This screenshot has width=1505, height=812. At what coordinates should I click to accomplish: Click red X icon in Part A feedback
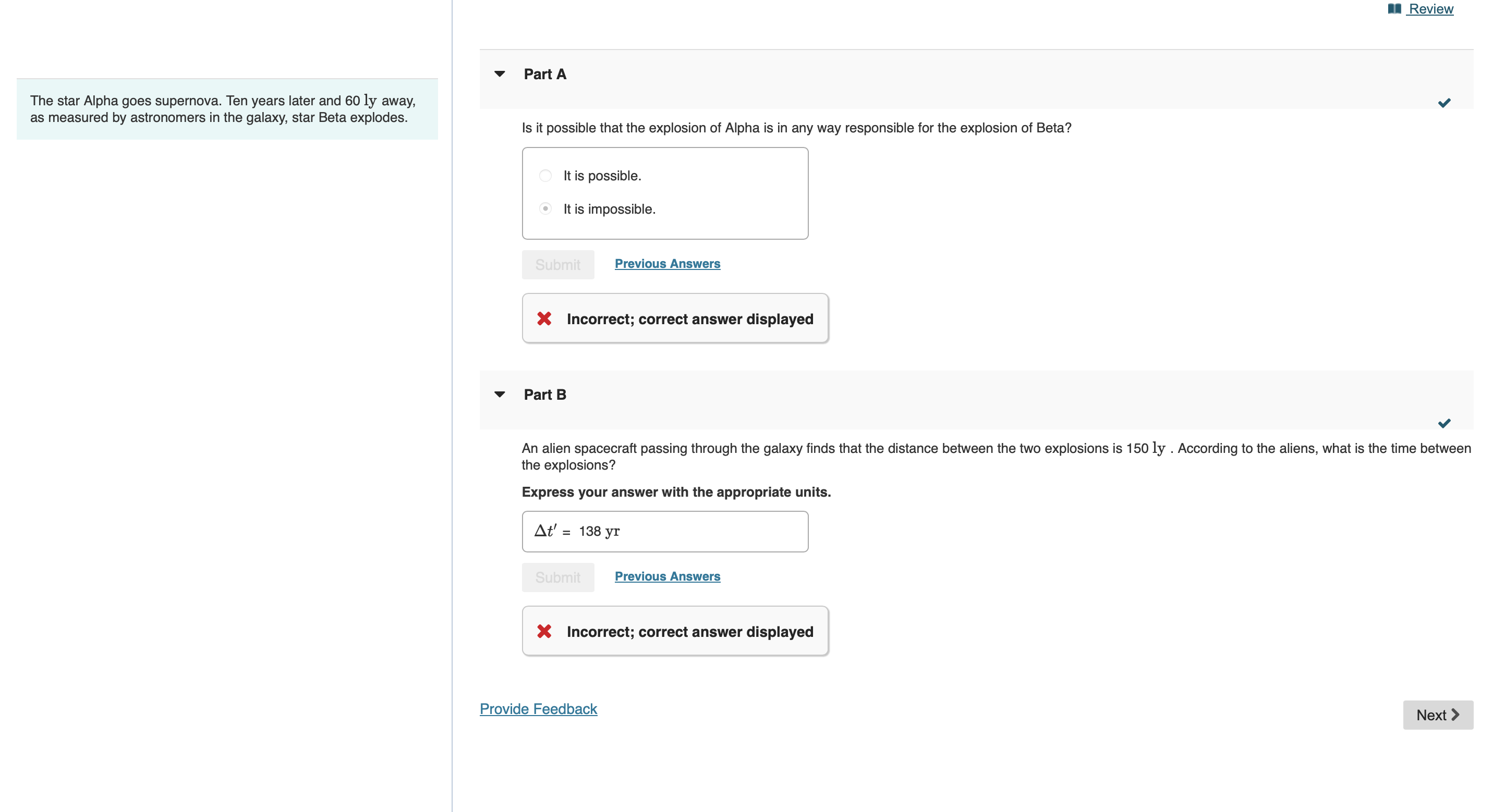coord(544,319)
